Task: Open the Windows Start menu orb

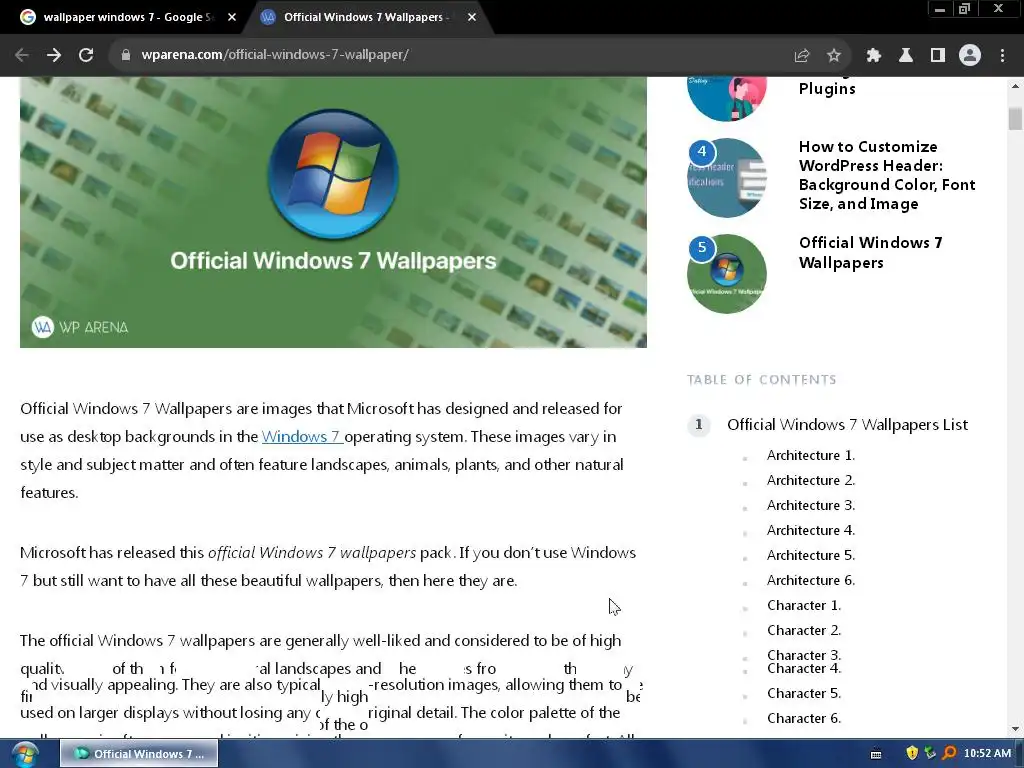Action: (25, 754)
